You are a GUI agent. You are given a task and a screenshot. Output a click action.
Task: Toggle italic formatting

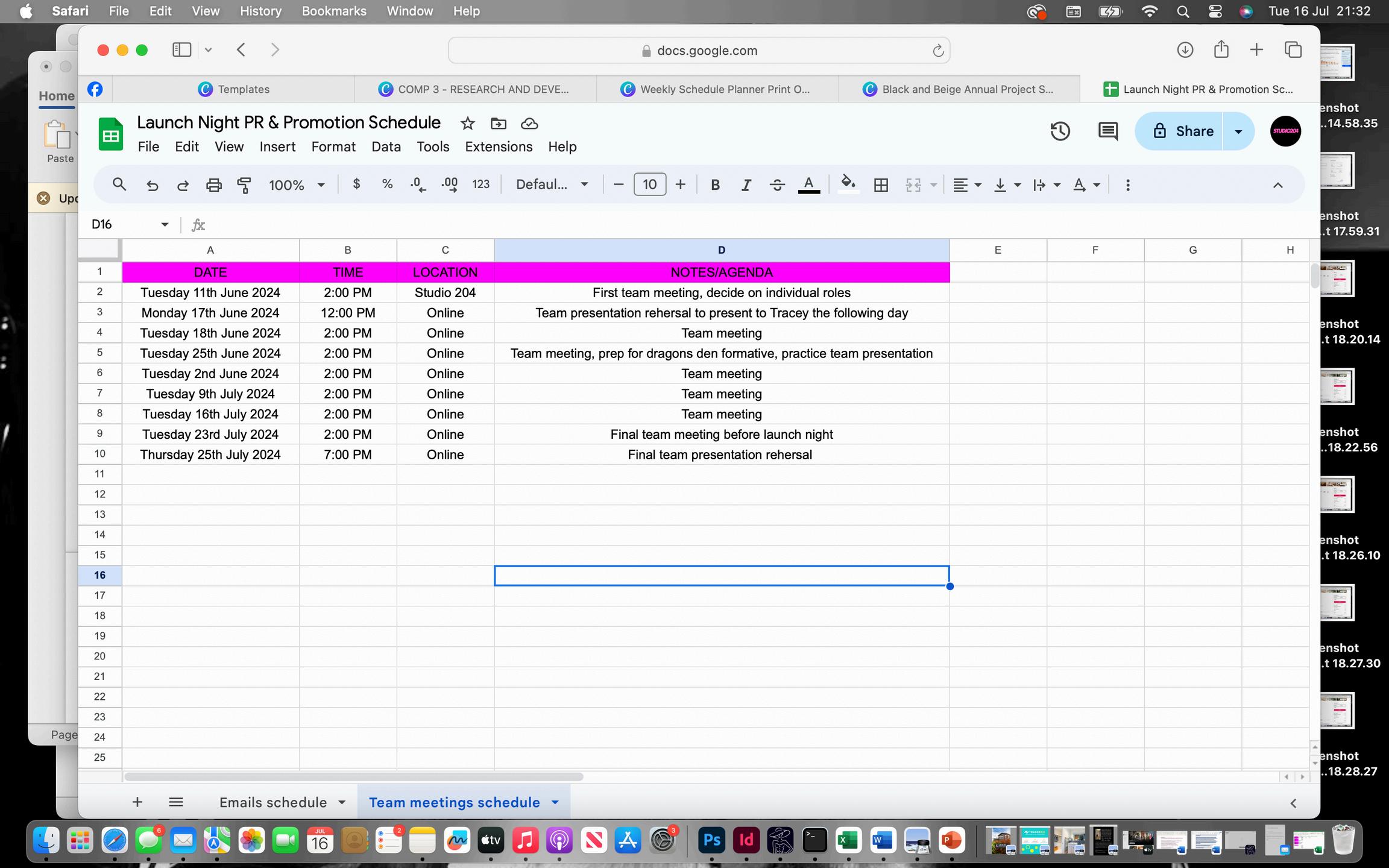coord(746,185)
